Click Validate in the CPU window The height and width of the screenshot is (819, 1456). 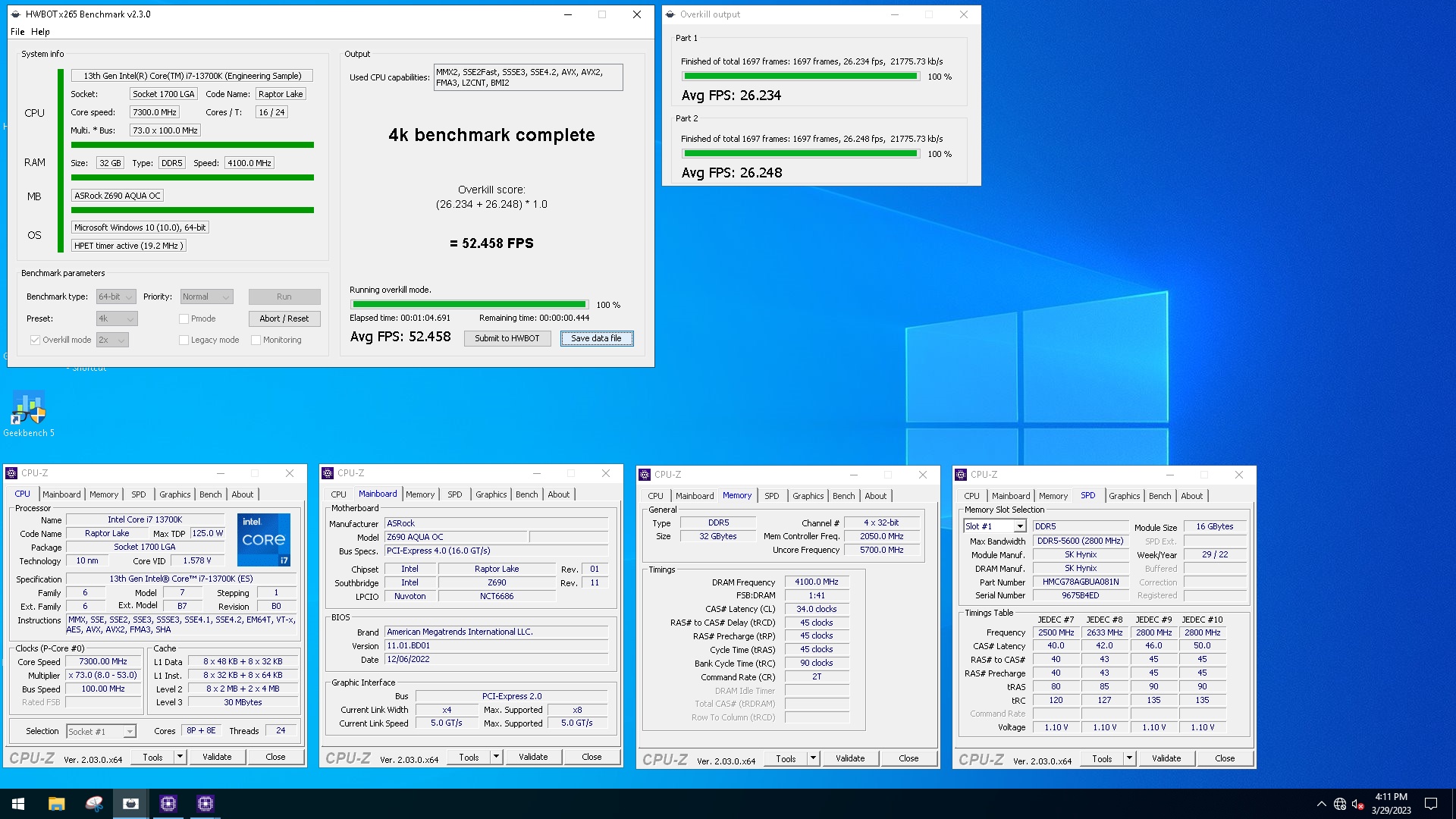pyautogui.click(x=217, y=757)
